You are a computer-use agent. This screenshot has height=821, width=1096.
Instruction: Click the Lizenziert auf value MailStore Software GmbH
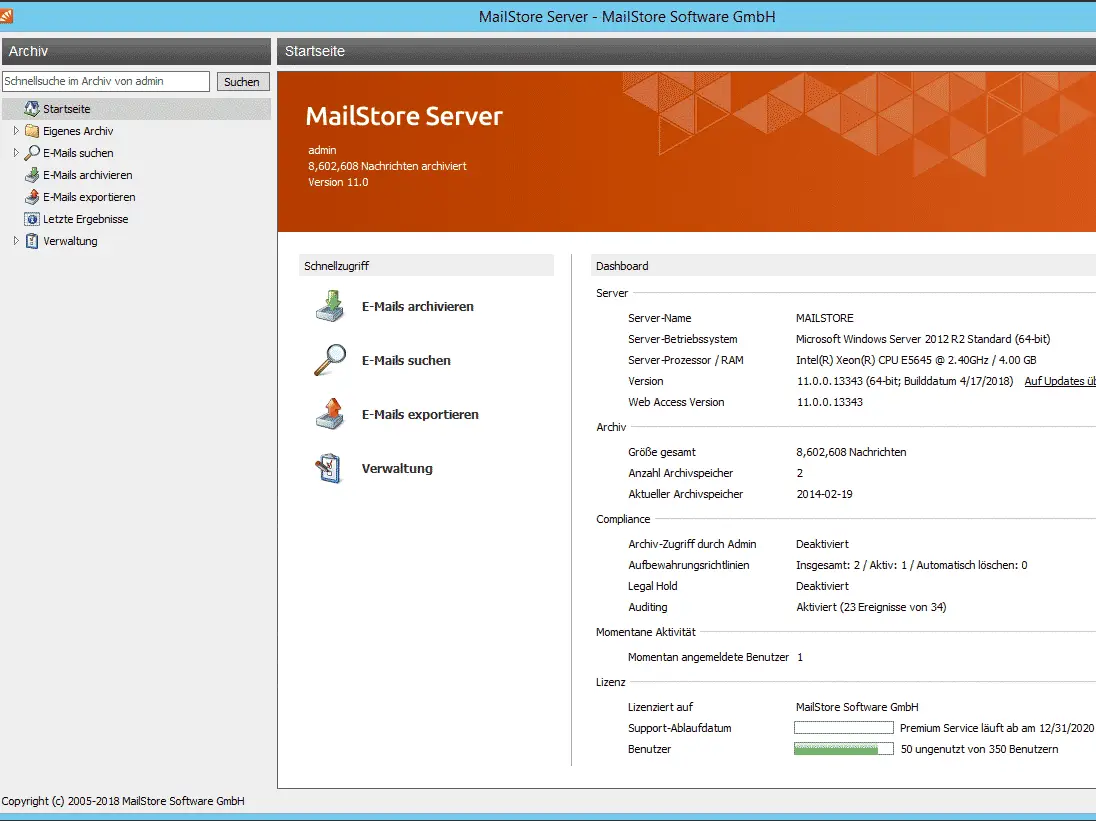[857, 707]
